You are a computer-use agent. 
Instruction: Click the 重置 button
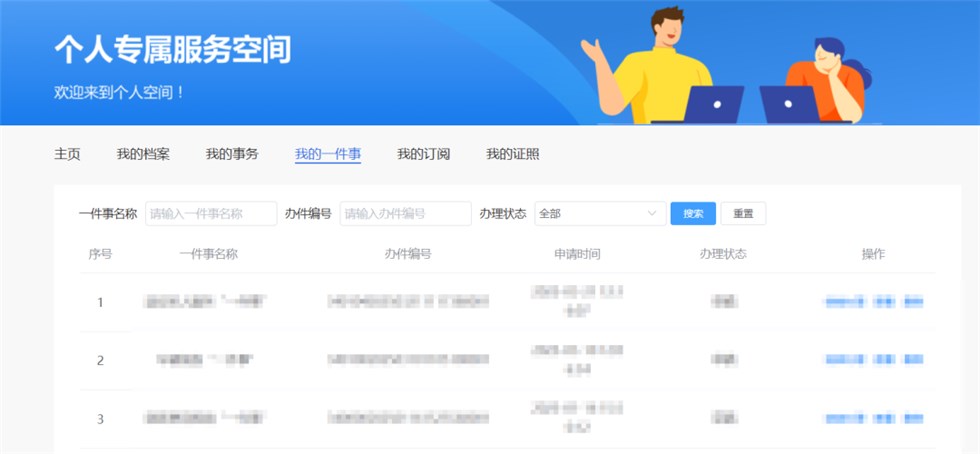coord(743,214)
